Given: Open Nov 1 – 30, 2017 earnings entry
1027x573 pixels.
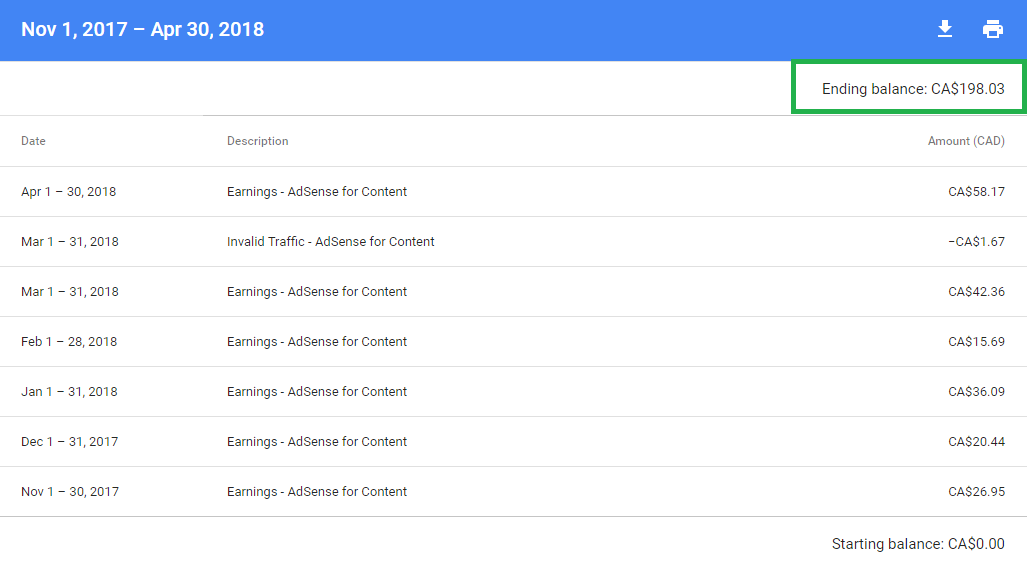Looking at the screenshot, I should pos(514,492).
